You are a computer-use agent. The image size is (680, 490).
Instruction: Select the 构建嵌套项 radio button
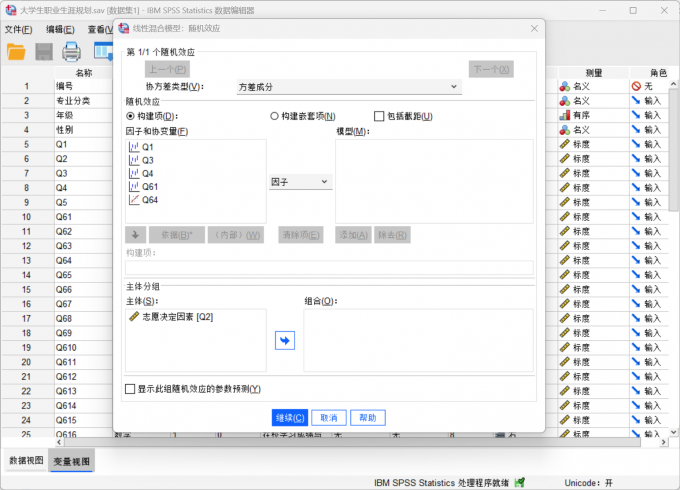click(274, 116)
